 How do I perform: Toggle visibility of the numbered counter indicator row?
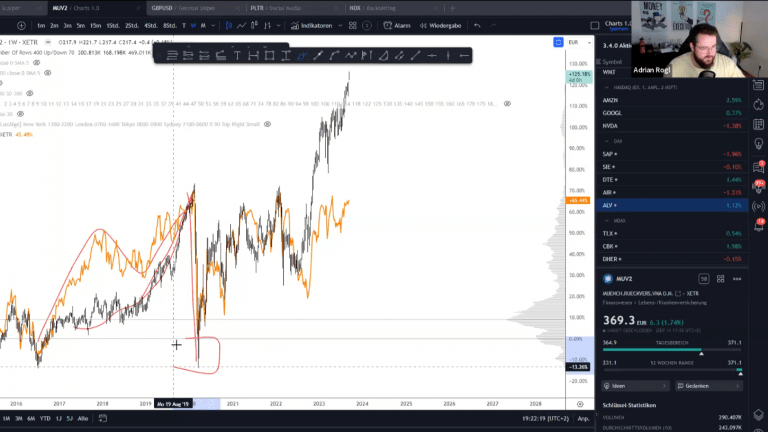pyautogui.click(x=507, y=103)
